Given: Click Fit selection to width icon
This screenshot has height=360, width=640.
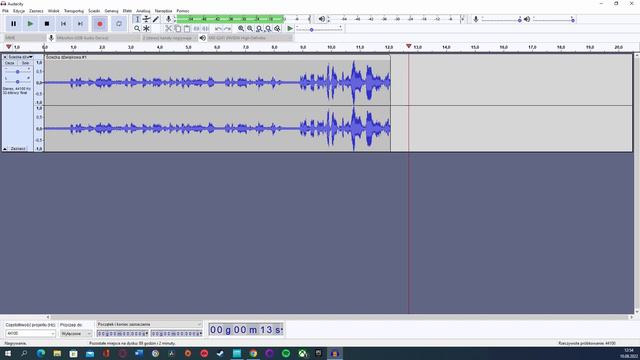Looking at the screenshot, I should (x=259, y=29).
